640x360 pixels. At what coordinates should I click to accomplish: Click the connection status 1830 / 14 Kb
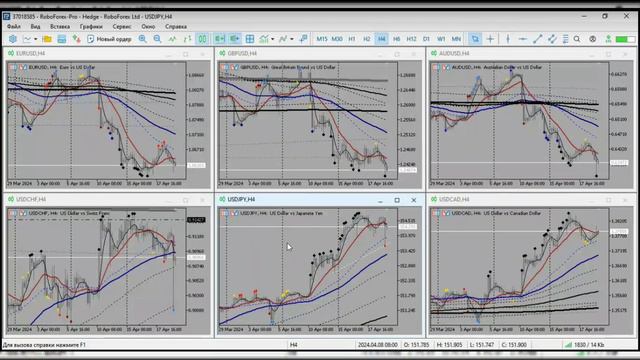point(584,345)
